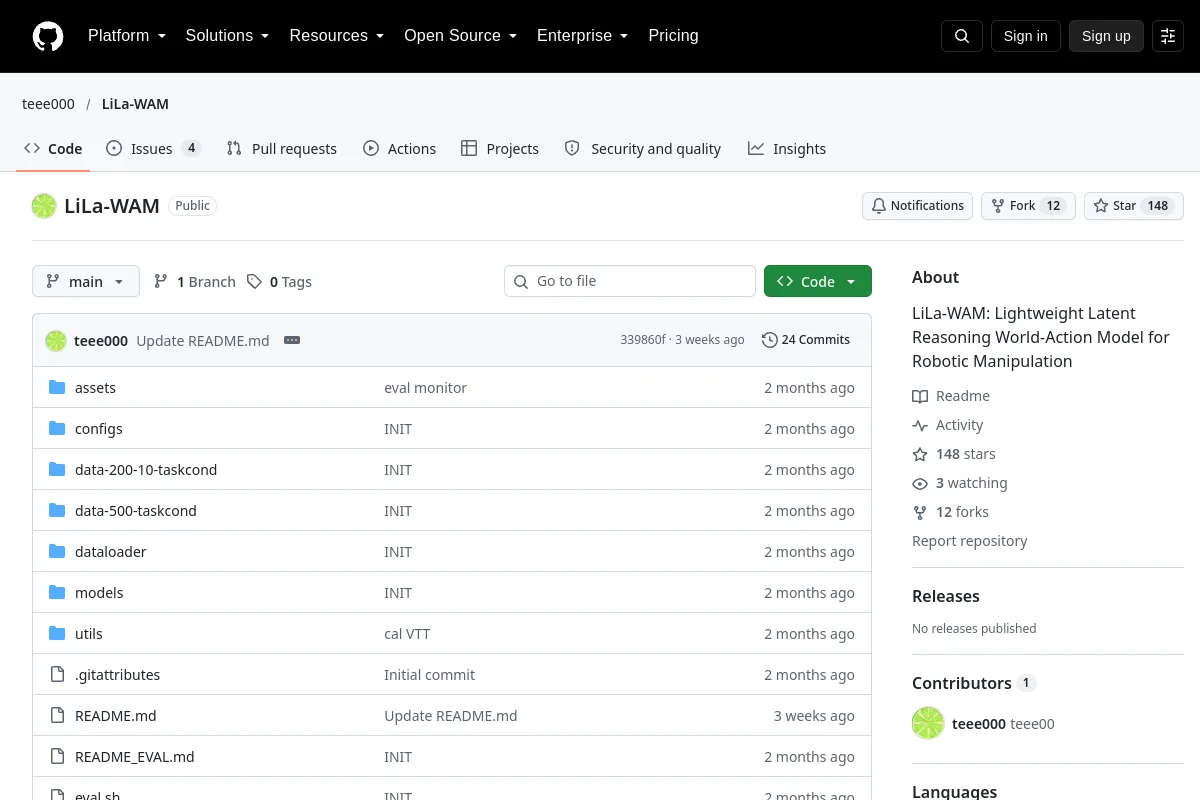Open 12 forks link in About
This screenshot has width=1200, height=800.
950,512
